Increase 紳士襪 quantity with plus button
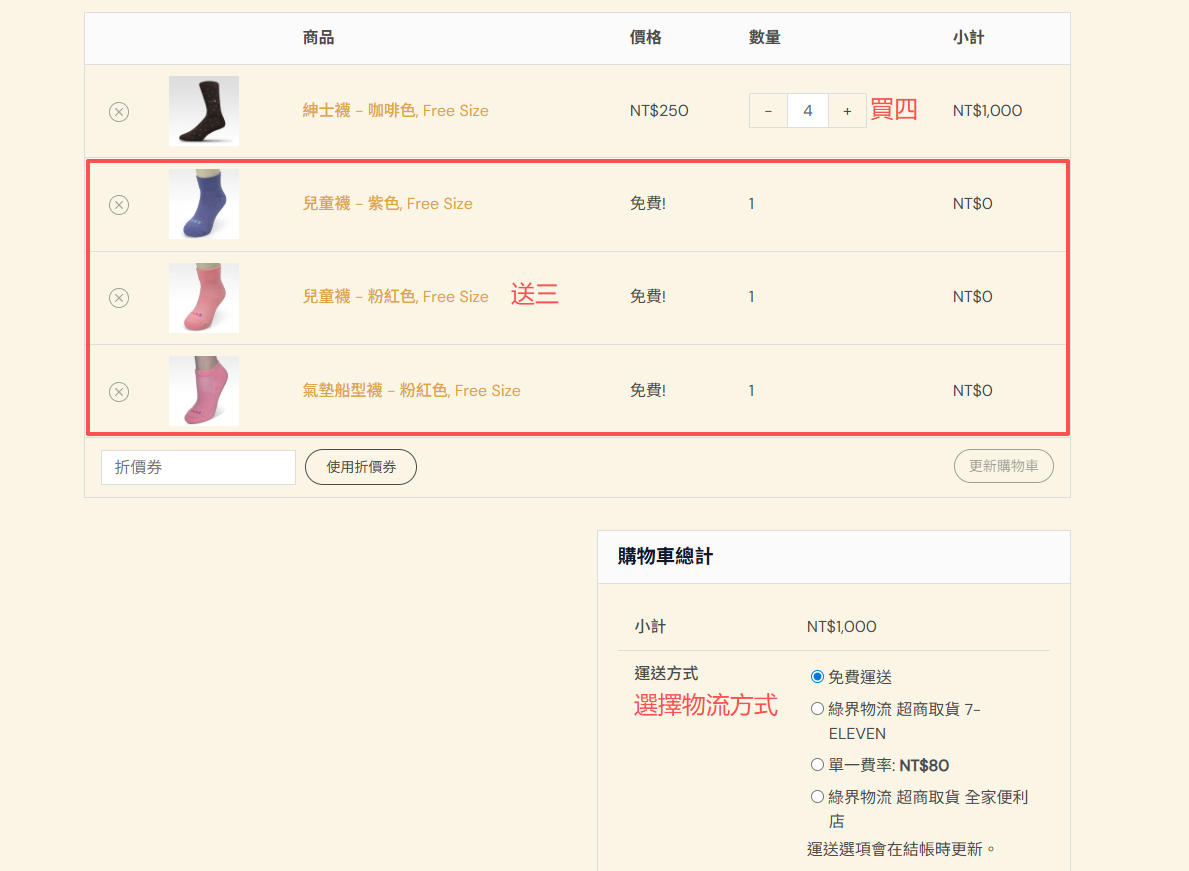This screenshot has width=1189, height=871. point(847,111)
